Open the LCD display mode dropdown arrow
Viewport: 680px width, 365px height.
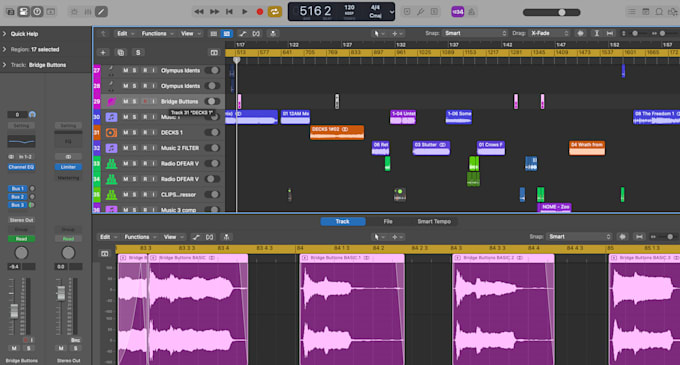coord(392,12)
